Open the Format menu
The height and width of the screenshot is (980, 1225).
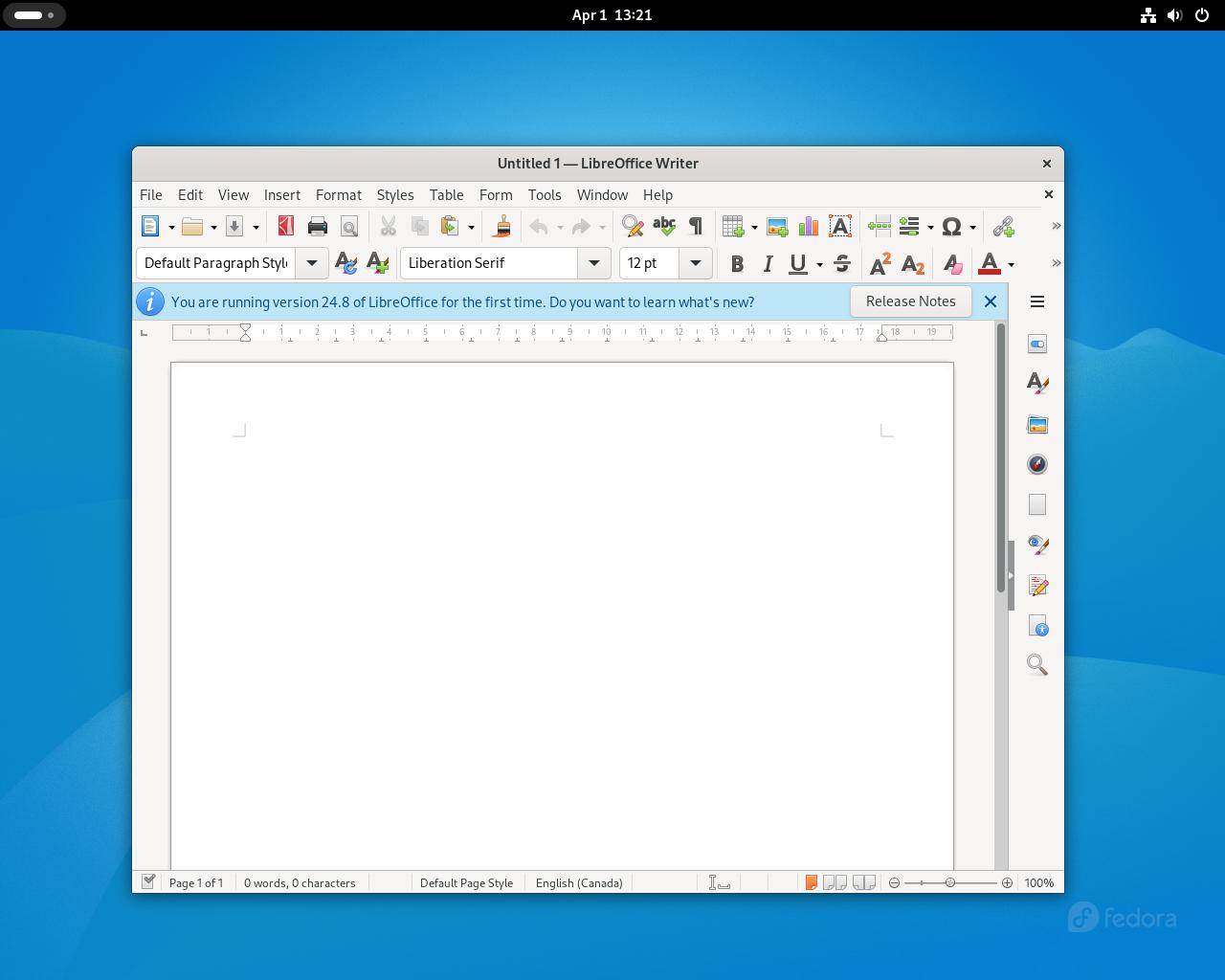[339, 194]
